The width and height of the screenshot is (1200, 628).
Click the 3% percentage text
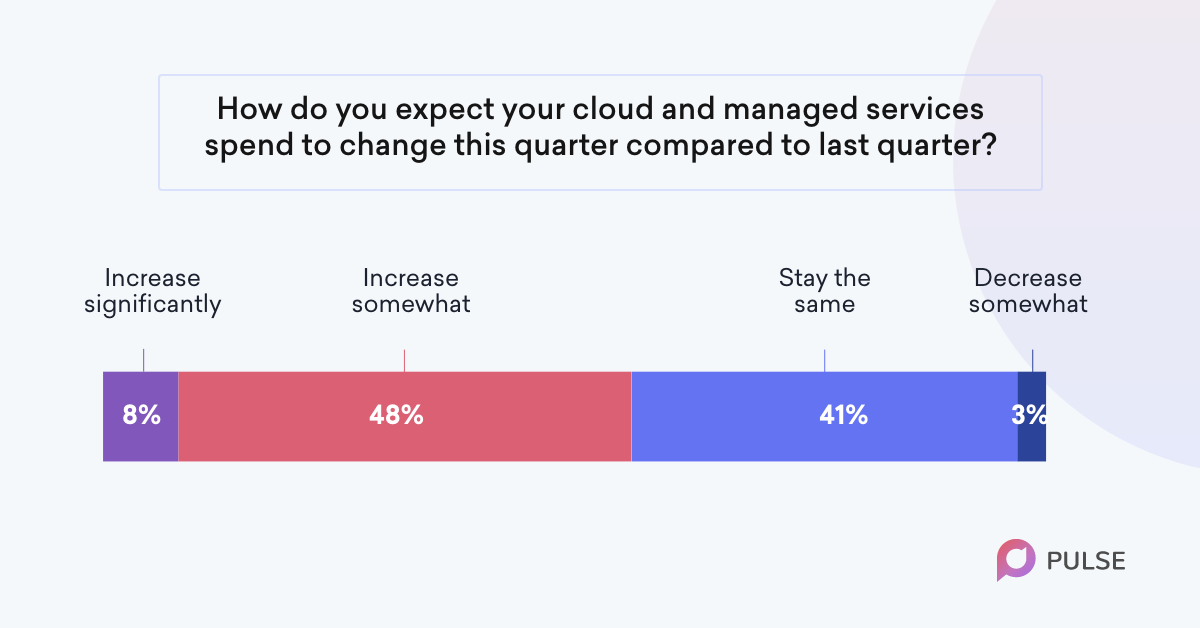(x=1028, y=415)
